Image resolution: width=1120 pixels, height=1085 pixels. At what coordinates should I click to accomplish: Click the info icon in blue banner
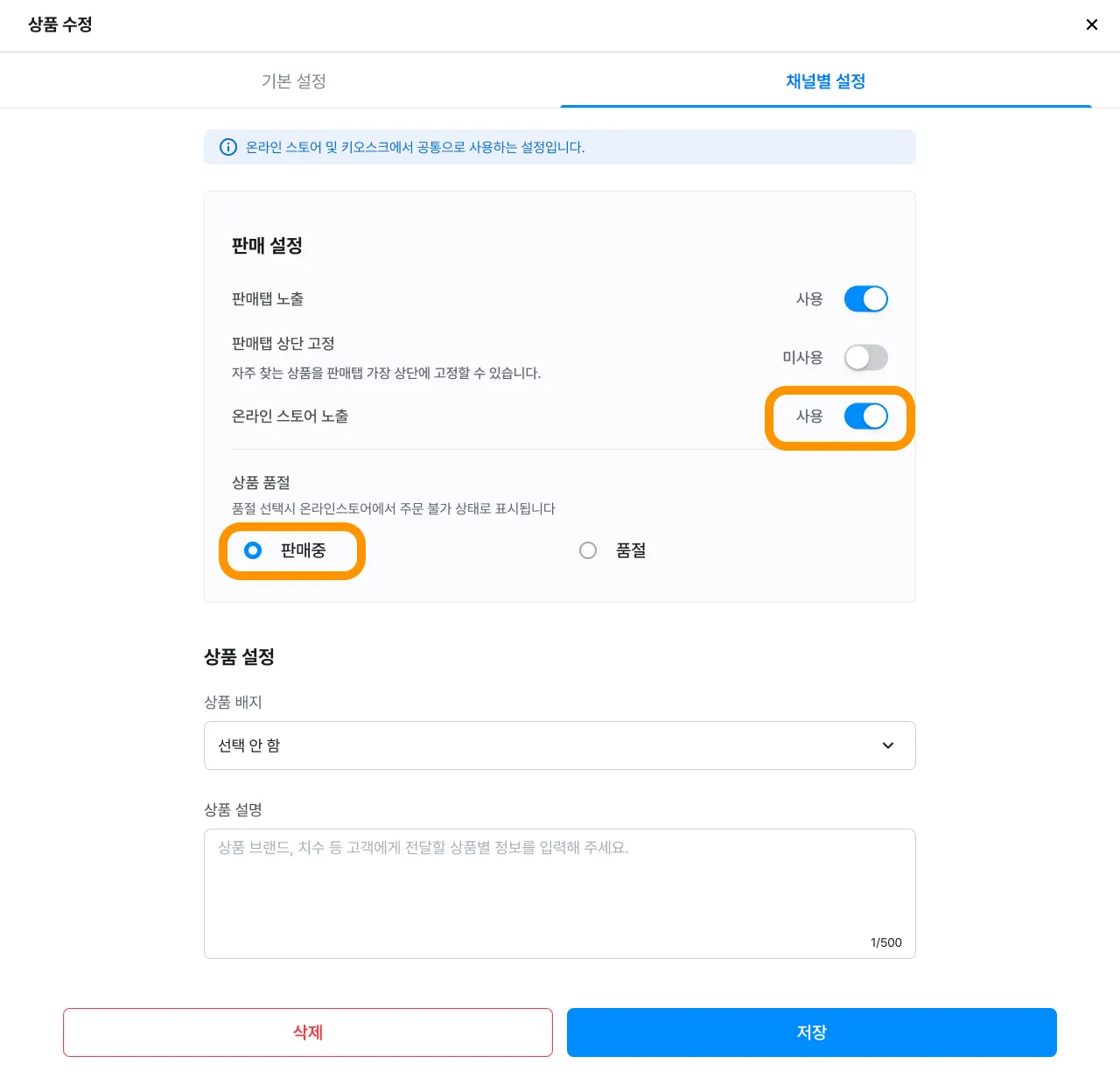pos(228,147)
